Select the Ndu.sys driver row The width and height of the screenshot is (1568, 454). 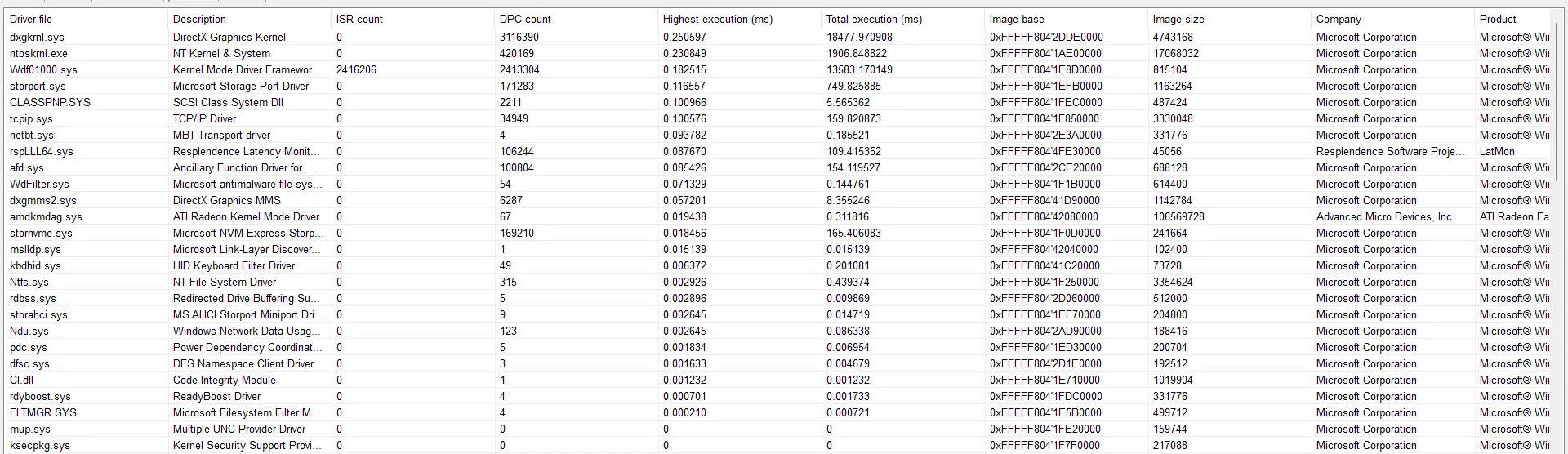[x=777, y=331]
